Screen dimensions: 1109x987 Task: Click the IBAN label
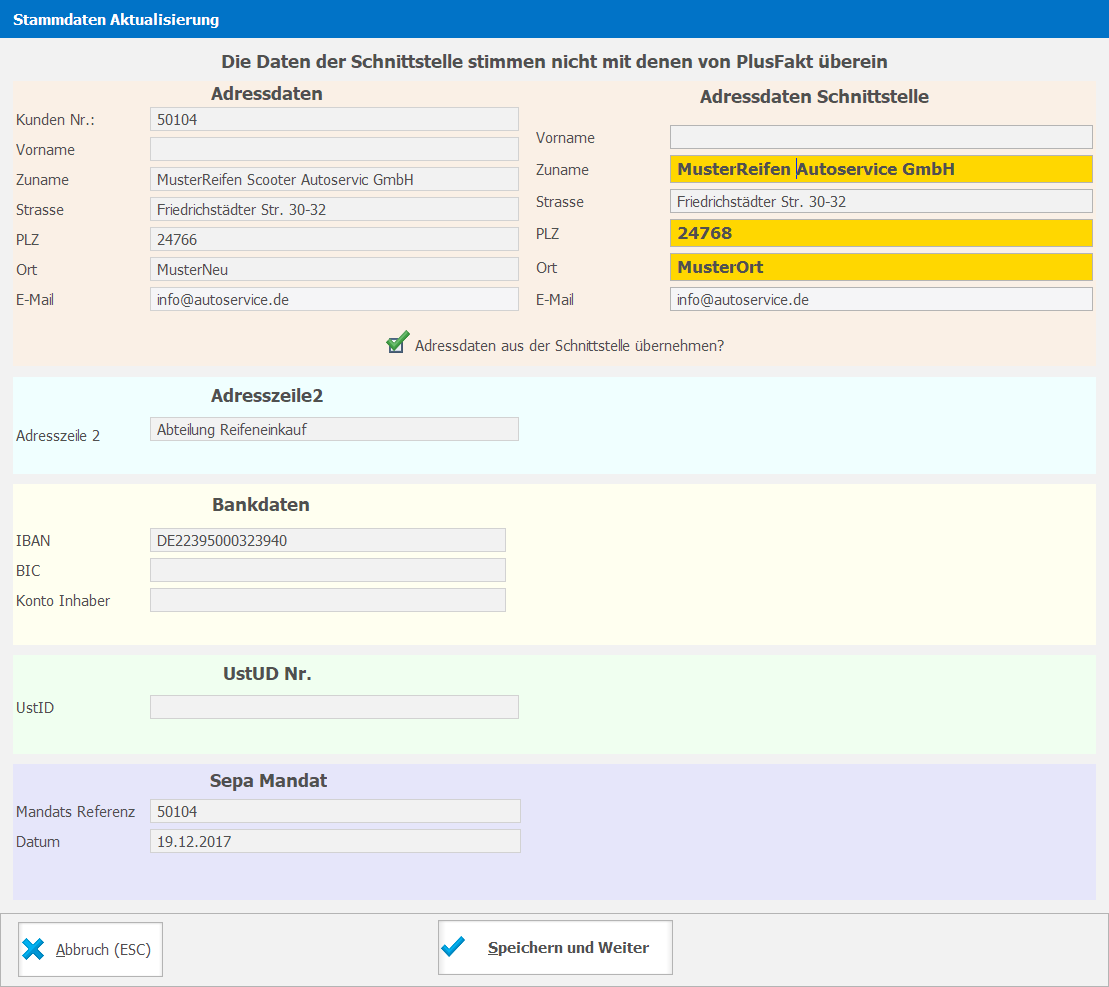tap(33, 541)
